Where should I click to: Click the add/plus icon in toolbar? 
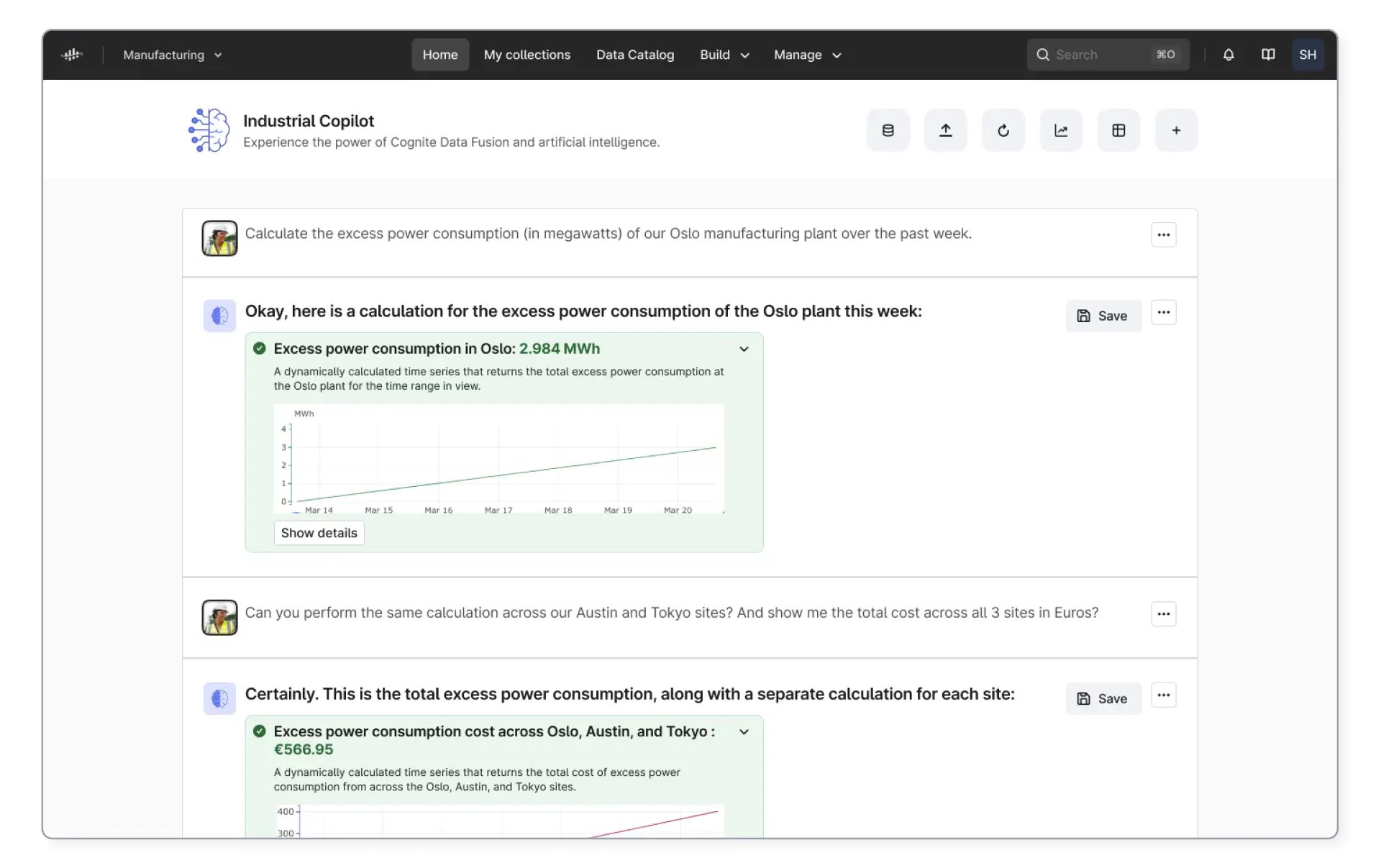click(x=1177, y=130)
